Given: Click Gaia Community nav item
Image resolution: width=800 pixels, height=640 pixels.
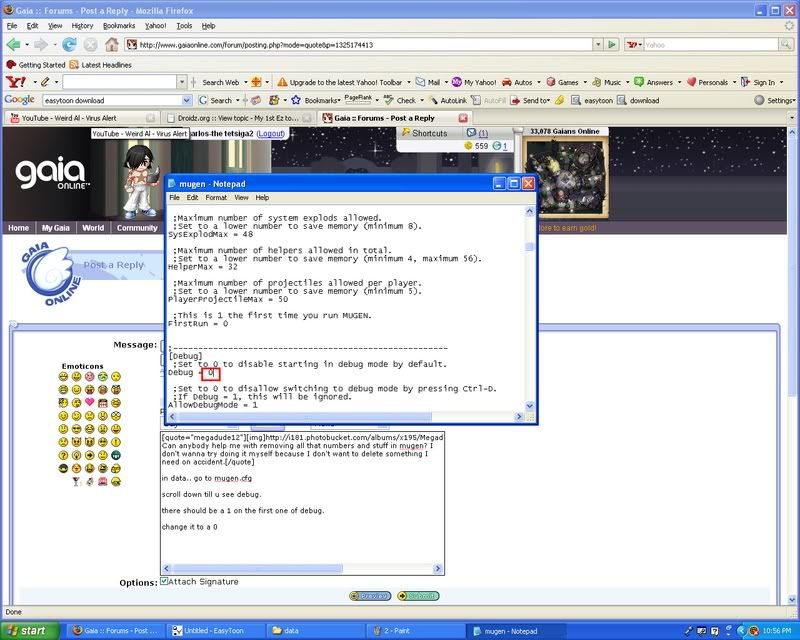Looking at the screenshot, I should coord(137,228).
